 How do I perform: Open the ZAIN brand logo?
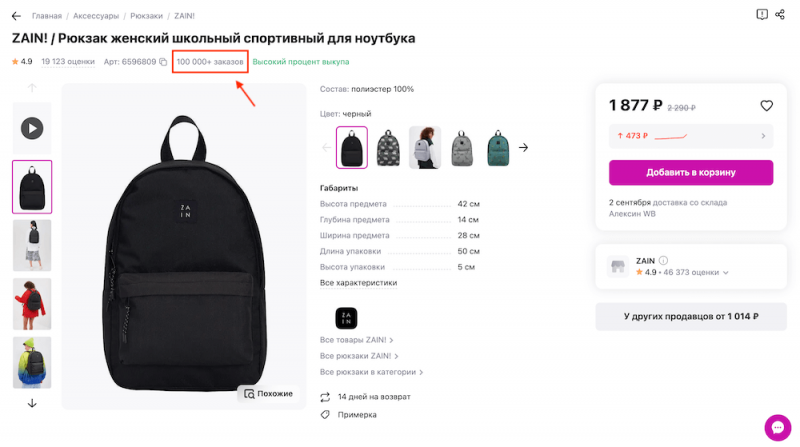[347, 318]
